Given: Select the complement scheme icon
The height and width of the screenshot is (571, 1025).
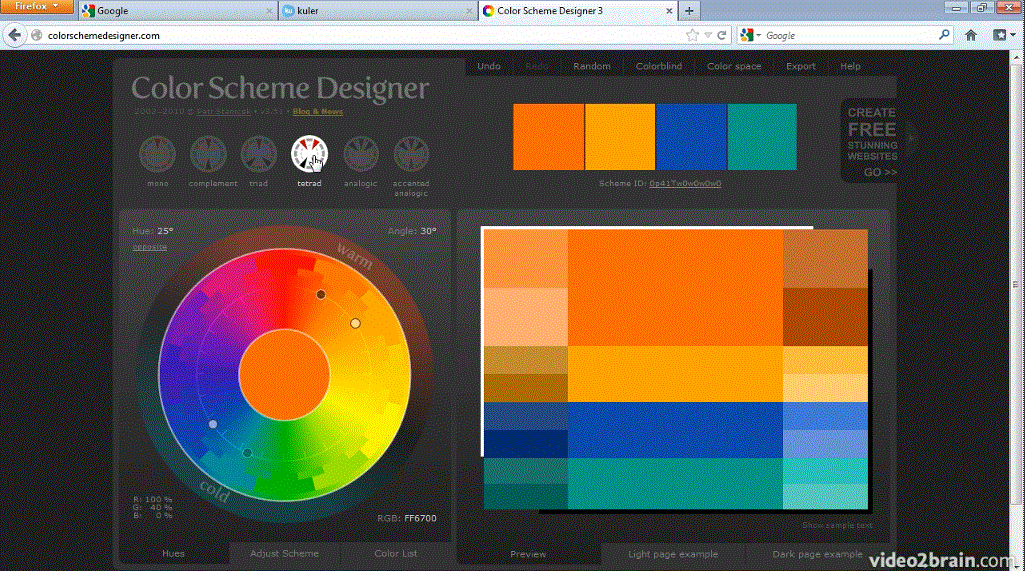Looking at the screenshot, I should tap(208, 154).
